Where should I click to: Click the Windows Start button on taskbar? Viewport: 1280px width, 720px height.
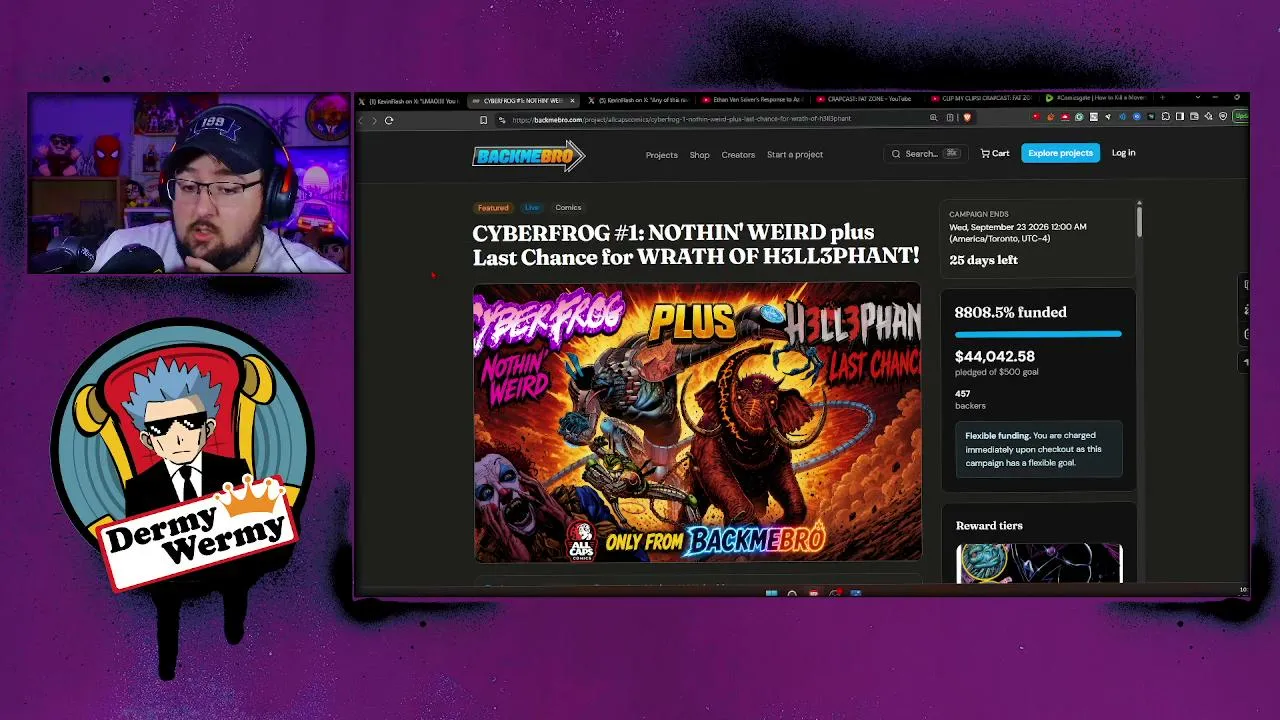point(771,594)
